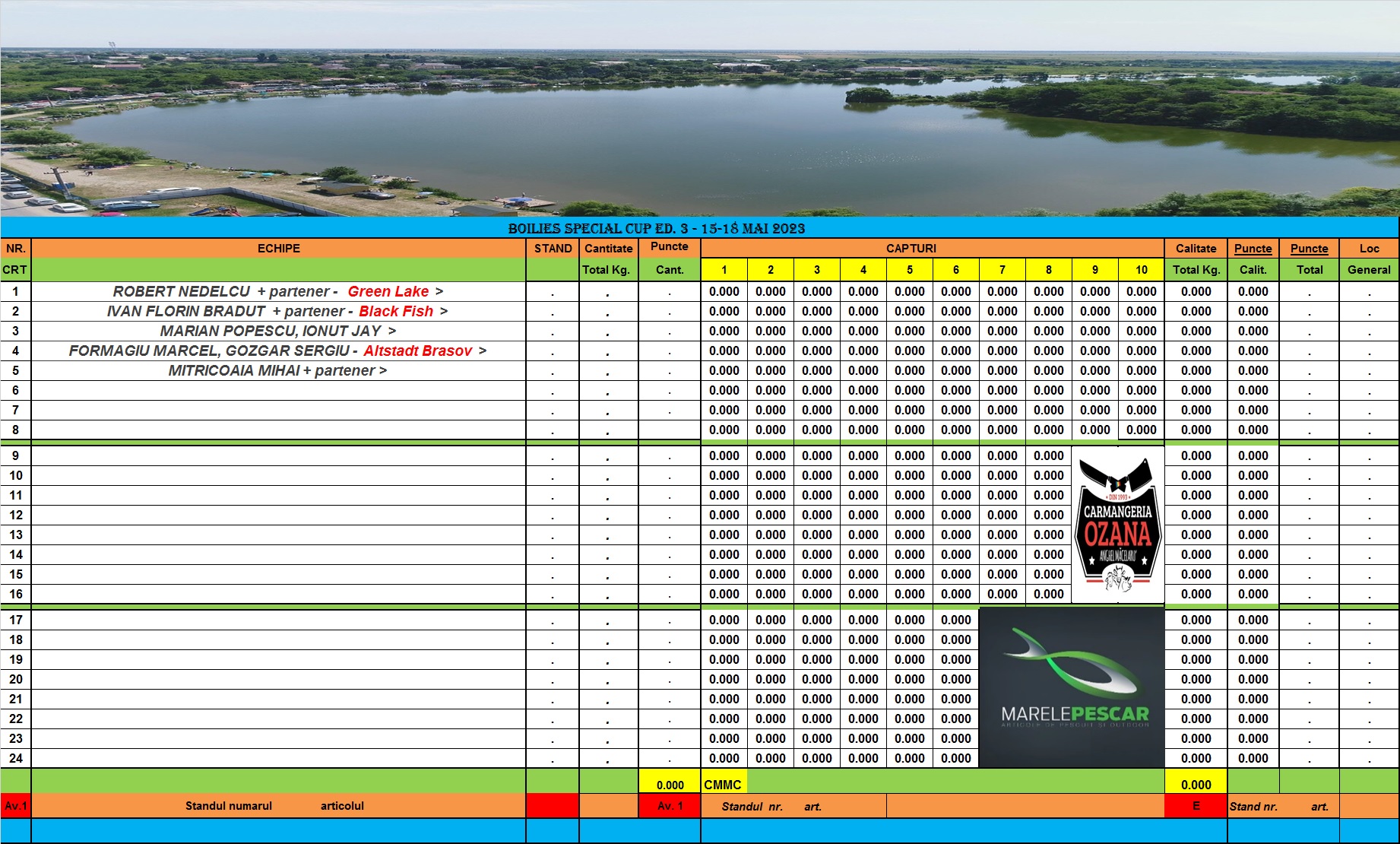Screen dimensions: 1400x844
Task: Click 'Total Kg.' under Cantitate
Action: coord(609,270)
